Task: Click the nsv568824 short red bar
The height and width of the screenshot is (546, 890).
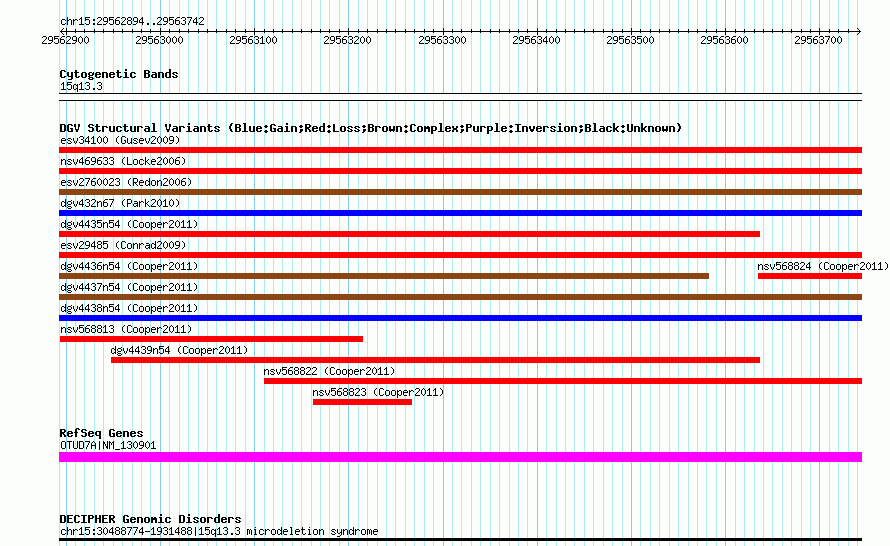Action: click(810, 276)
